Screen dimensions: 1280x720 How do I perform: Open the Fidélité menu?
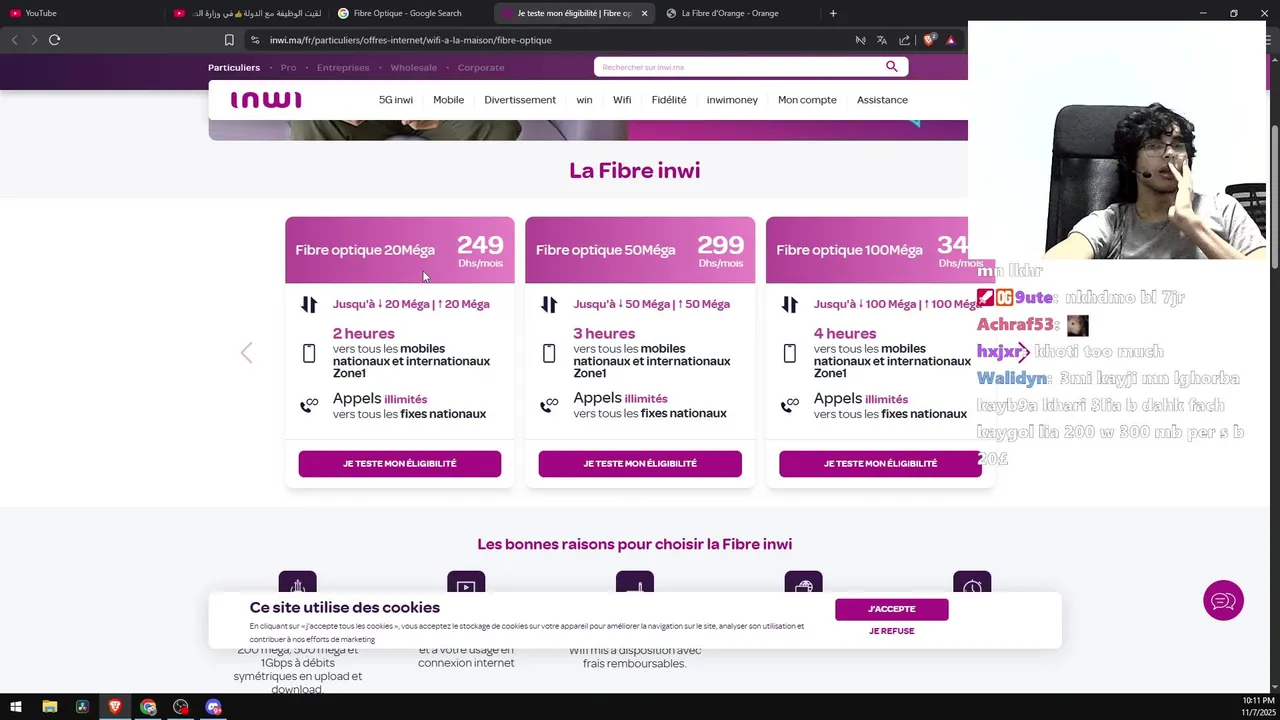(x=669, y=100)
